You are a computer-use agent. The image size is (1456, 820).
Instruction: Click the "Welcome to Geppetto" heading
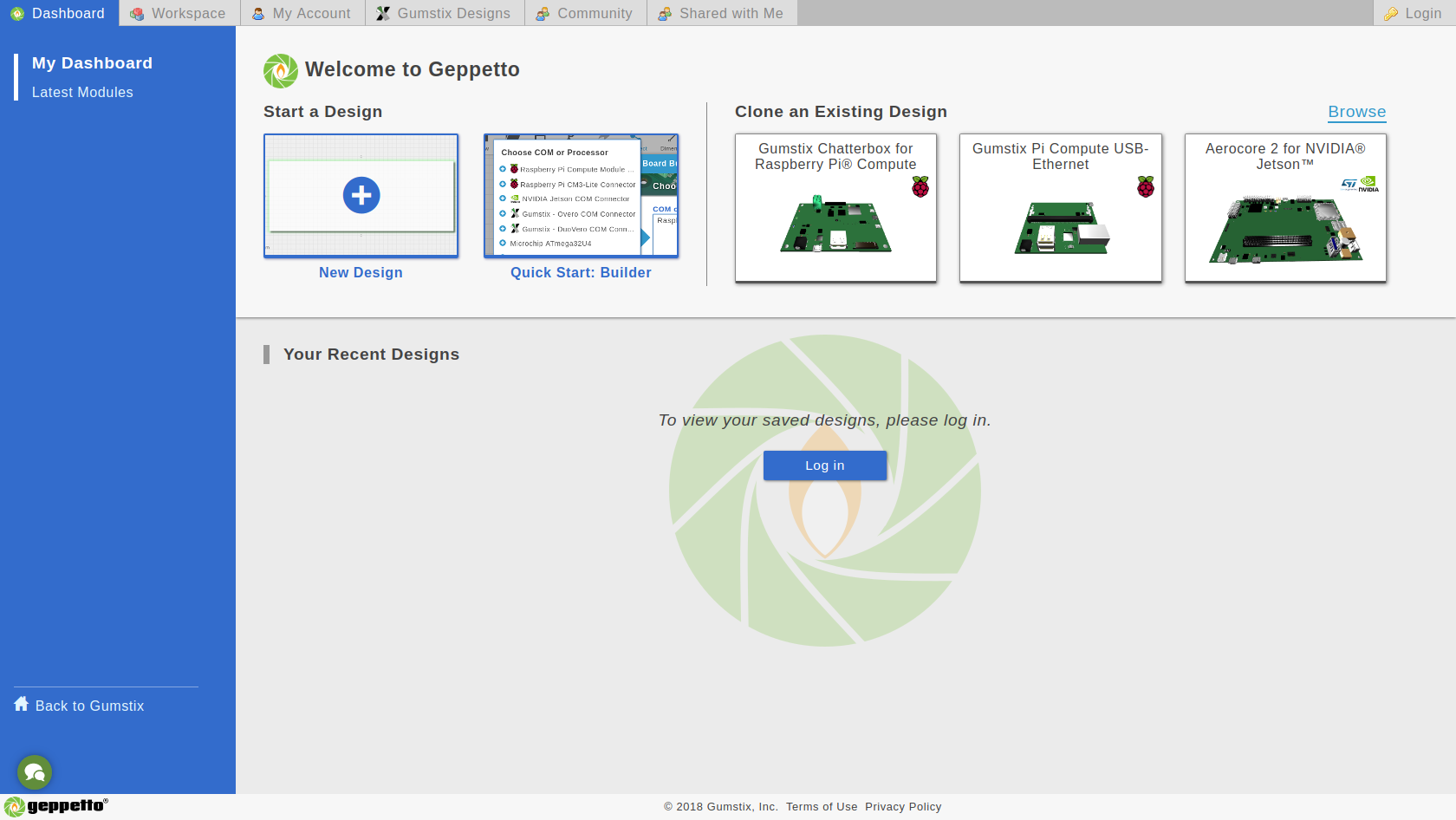tap(413, 69)
